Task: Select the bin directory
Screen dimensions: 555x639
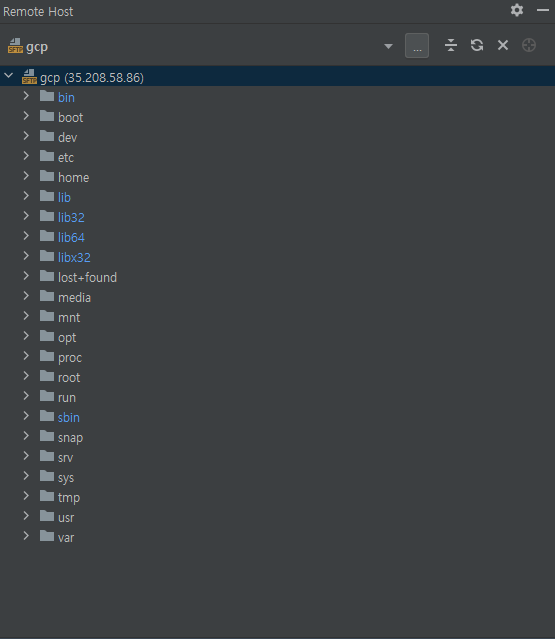Action: point(66,97)
